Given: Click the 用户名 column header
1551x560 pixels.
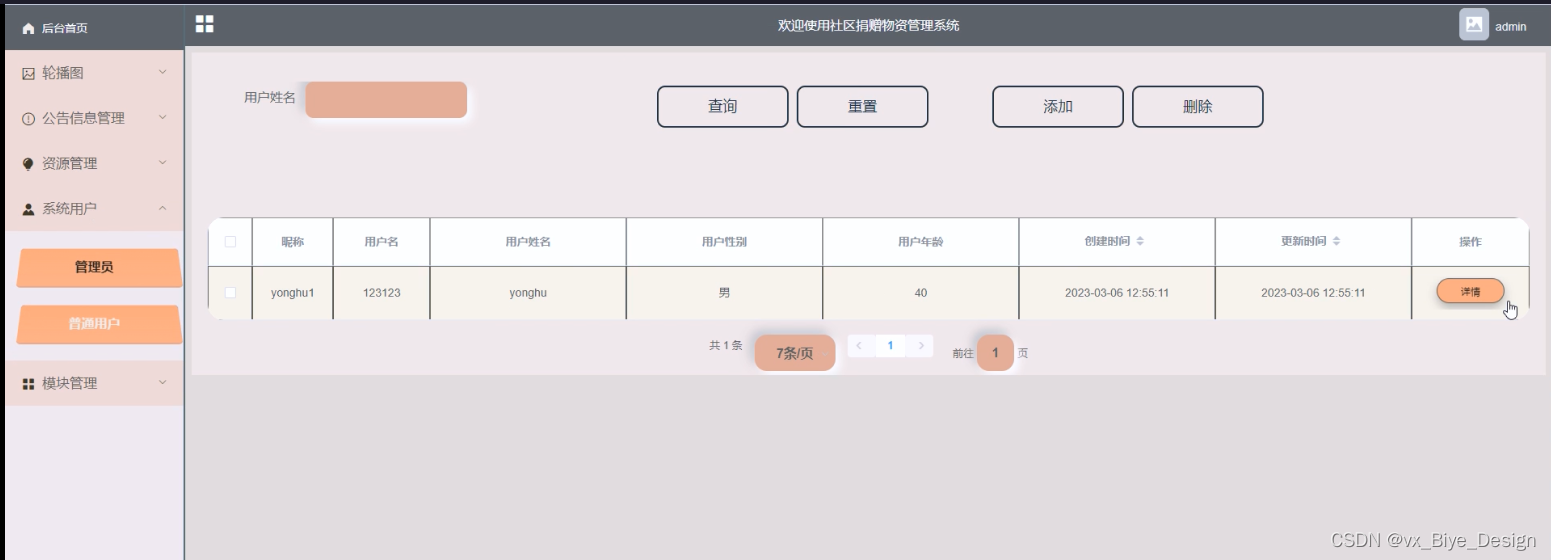Looking at the screenshot, I should pyautogui.click(x=381, y=242).
